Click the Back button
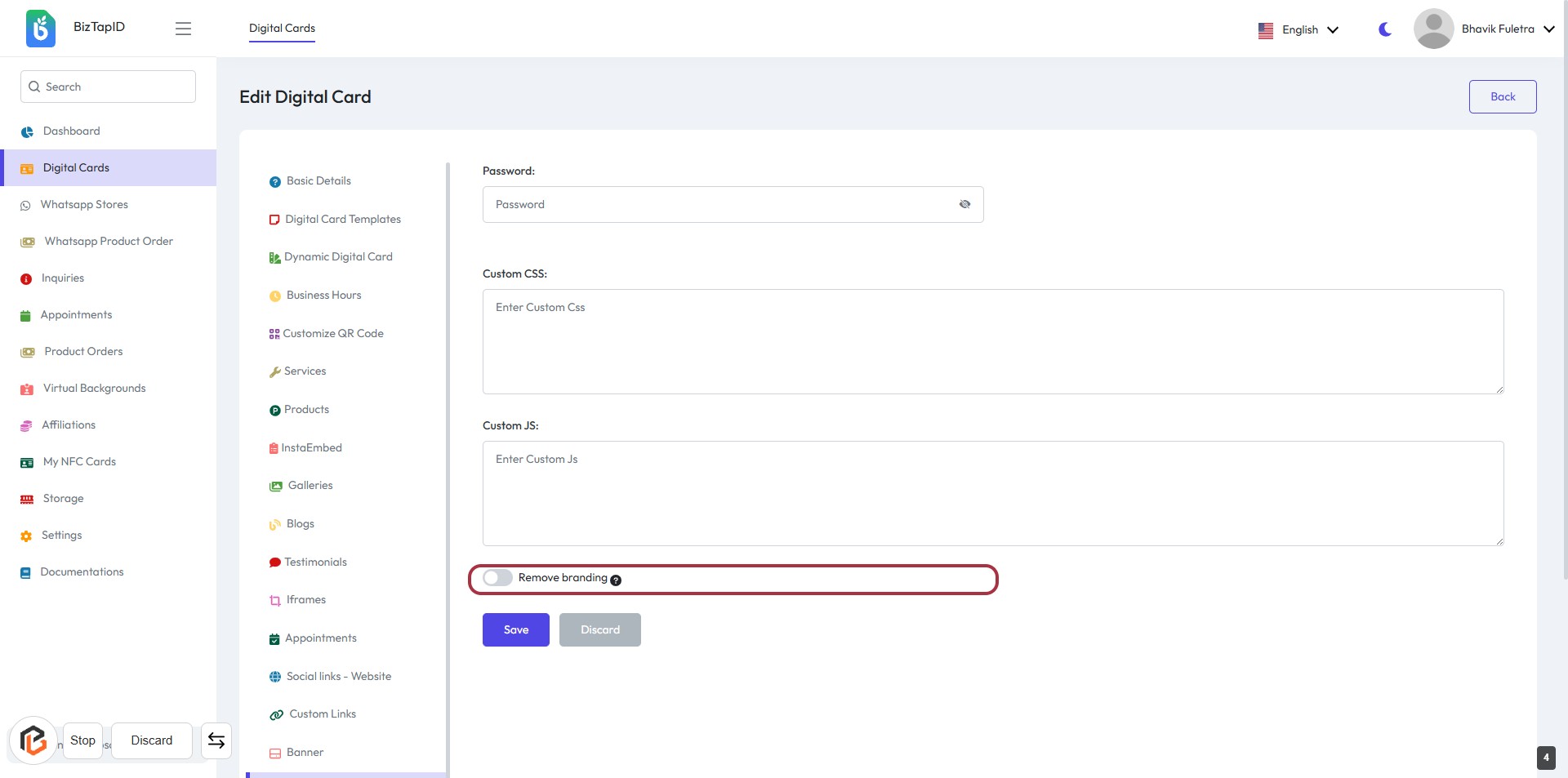The height and width of the screenshot is (778, 1568). [x=1502, y=96]
